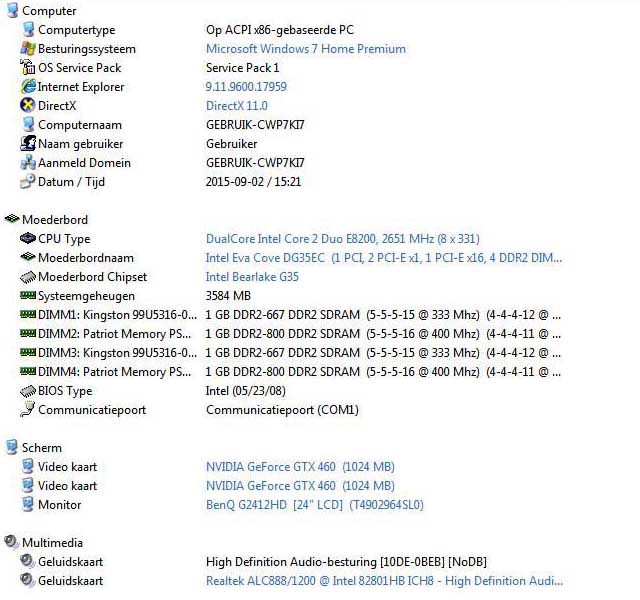Select the 'Aanmeld Domein' label

[x=84, y=163]
